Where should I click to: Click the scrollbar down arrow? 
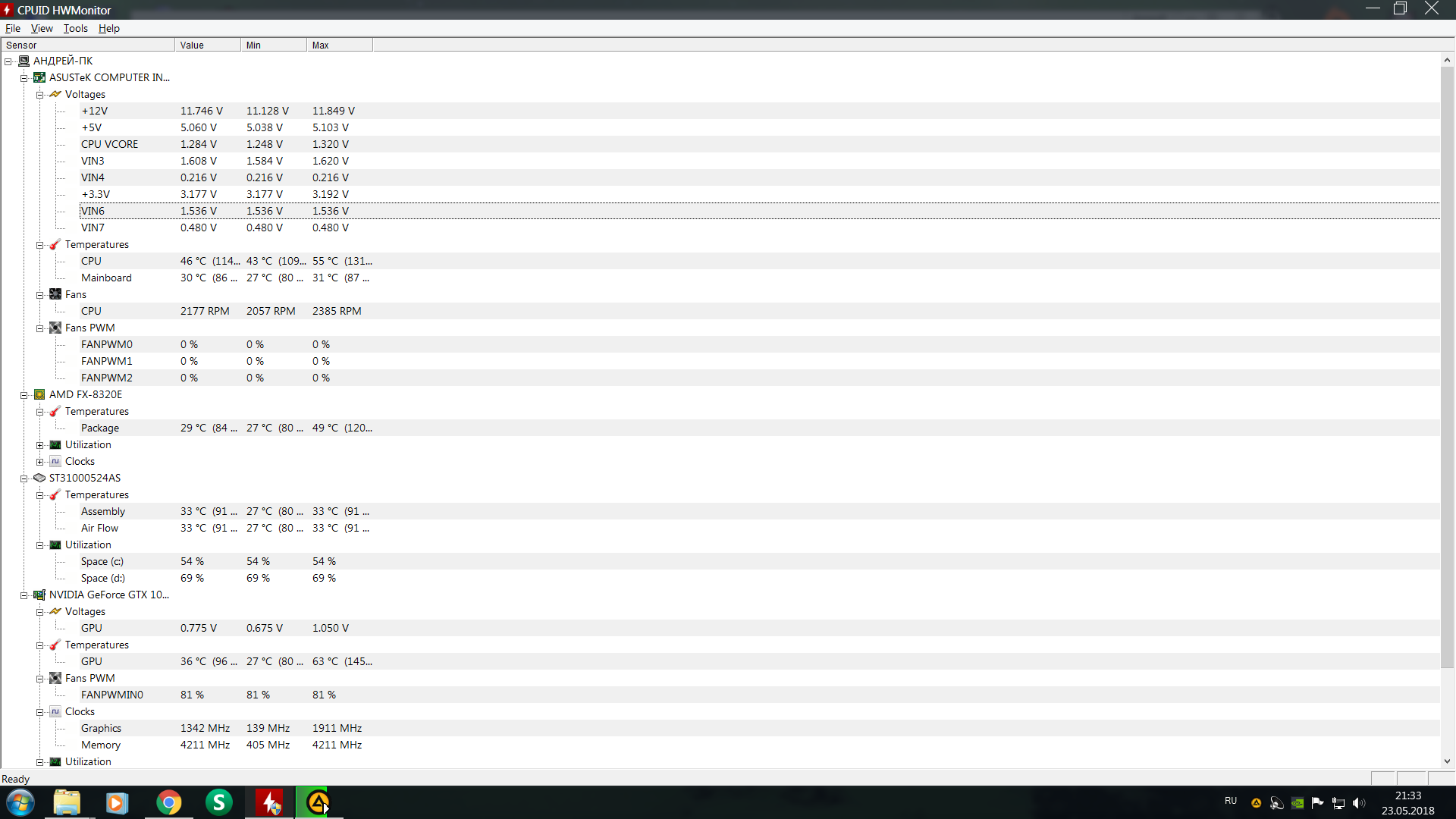(x=1447, y=761)
